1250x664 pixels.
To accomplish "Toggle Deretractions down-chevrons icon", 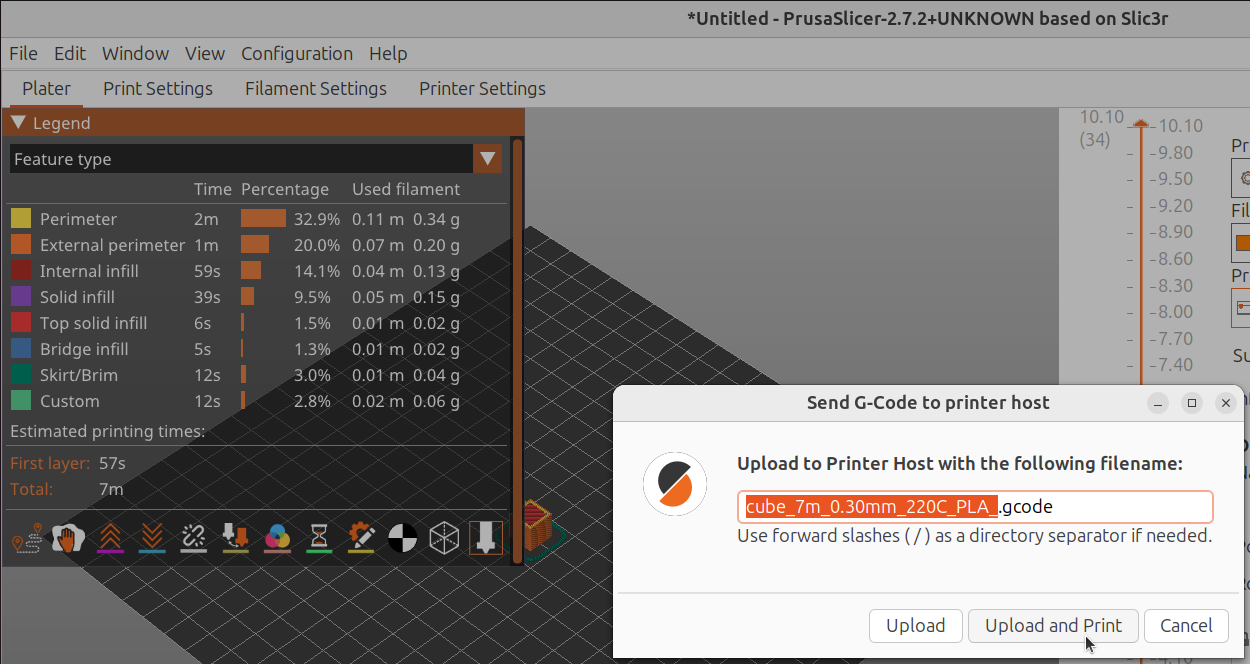I will click(152, 539).
